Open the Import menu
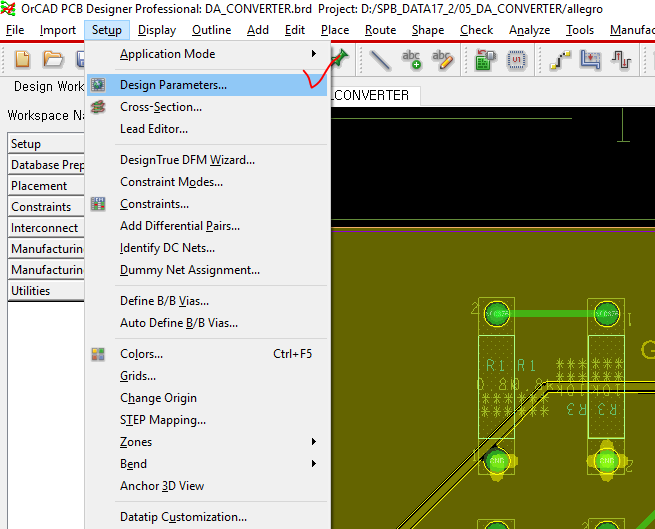655x529 pixels. click(x=58, y=30)
